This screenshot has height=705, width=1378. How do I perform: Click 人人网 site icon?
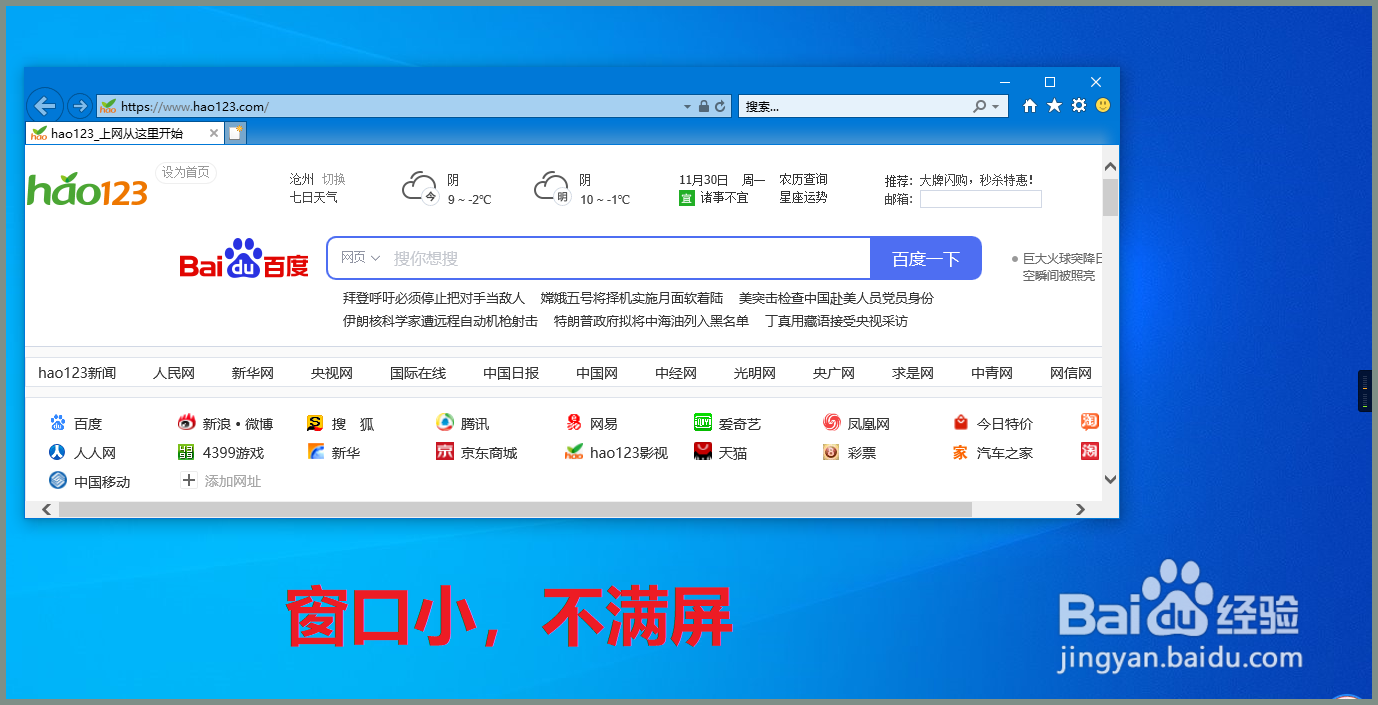coord(58,452)
